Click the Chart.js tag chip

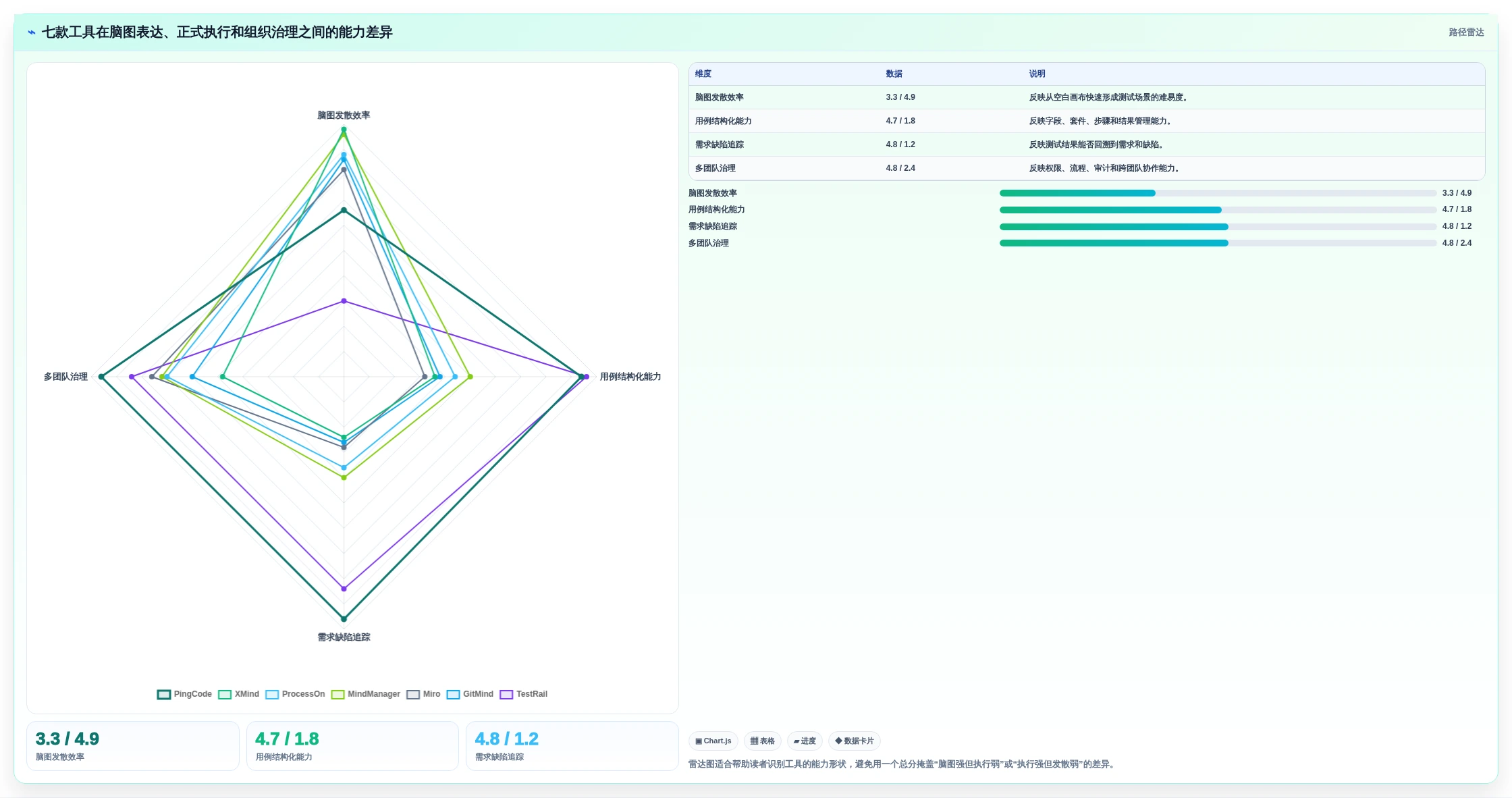click(713, 741)
